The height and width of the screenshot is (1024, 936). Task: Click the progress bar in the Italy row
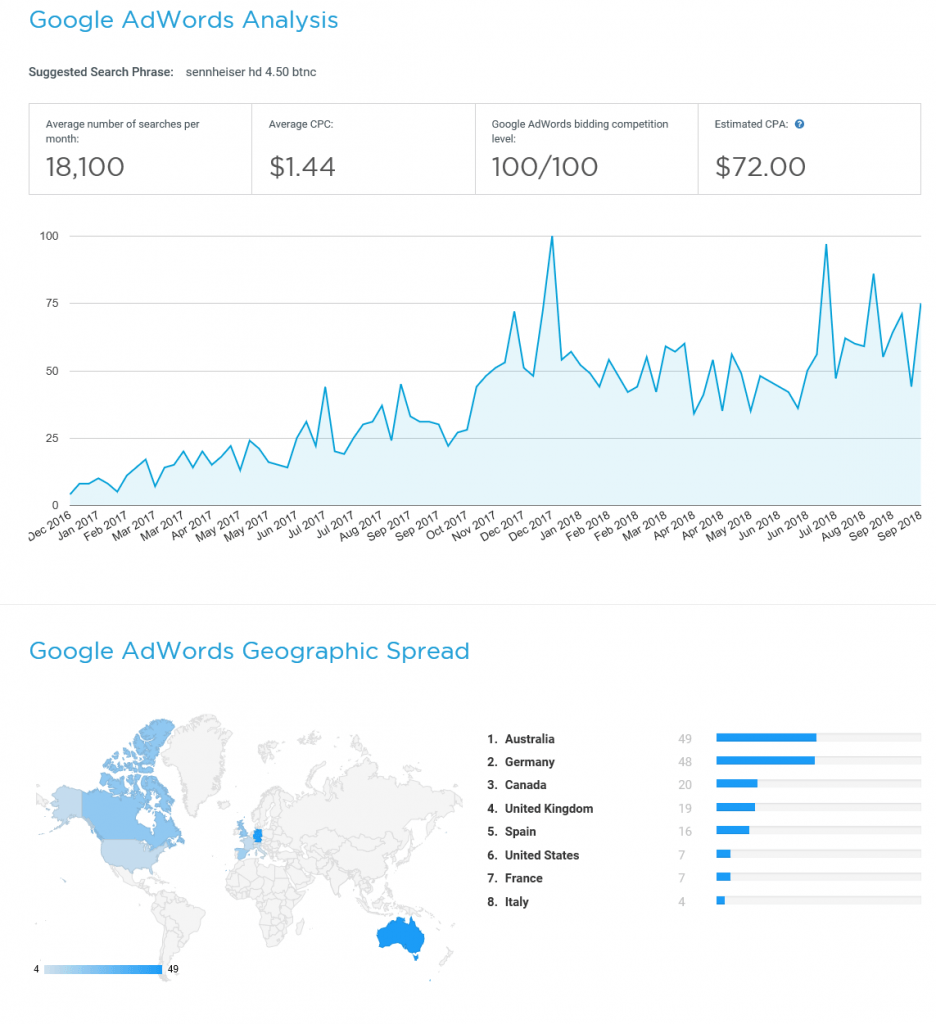point(818,901)
